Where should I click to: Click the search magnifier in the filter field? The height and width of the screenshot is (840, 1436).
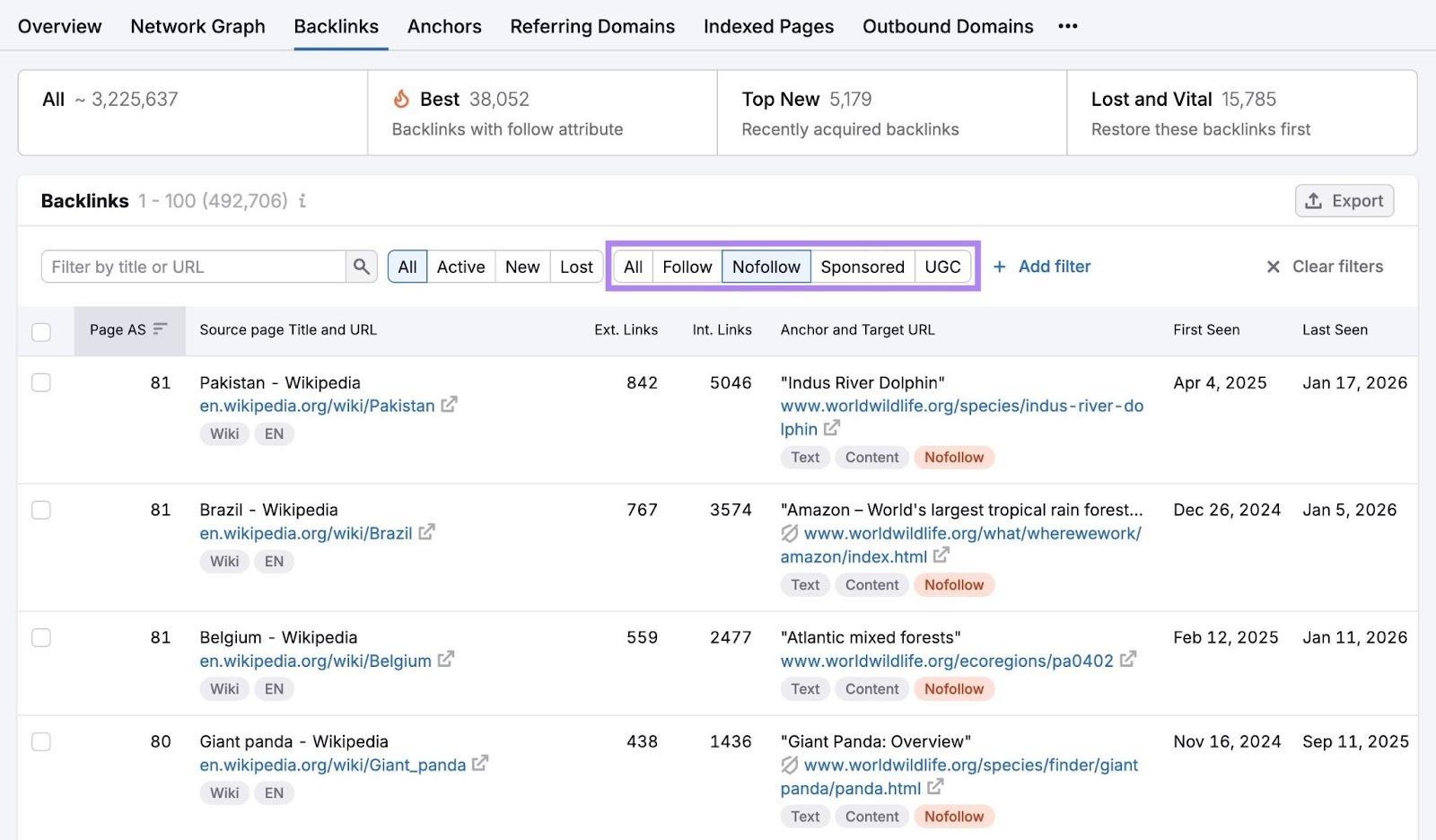point(362,266)
